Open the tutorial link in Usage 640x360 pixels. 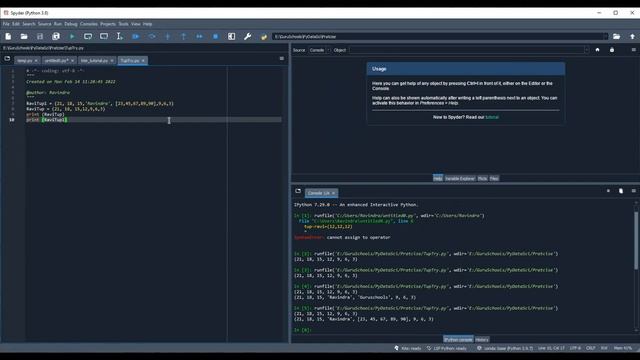tap(492, 117)
